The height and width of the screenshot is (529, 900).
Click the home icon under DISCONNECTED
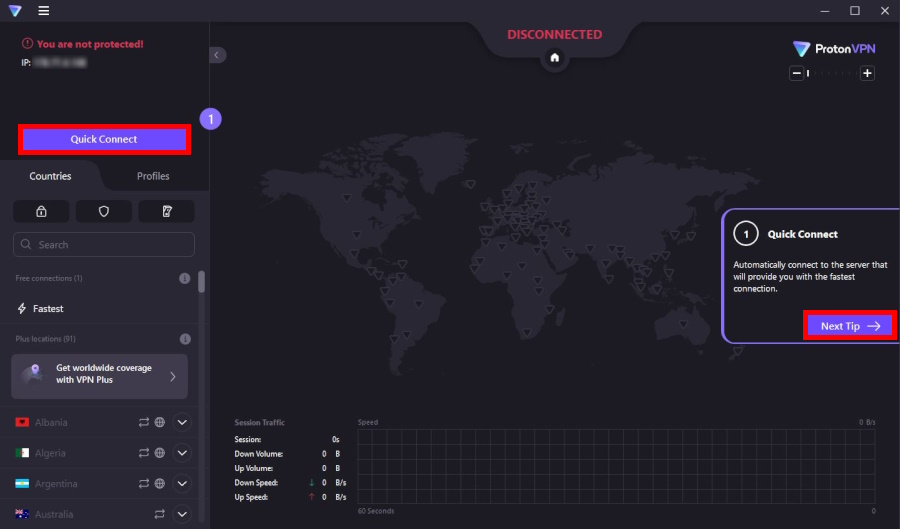[x=554, y=57]
